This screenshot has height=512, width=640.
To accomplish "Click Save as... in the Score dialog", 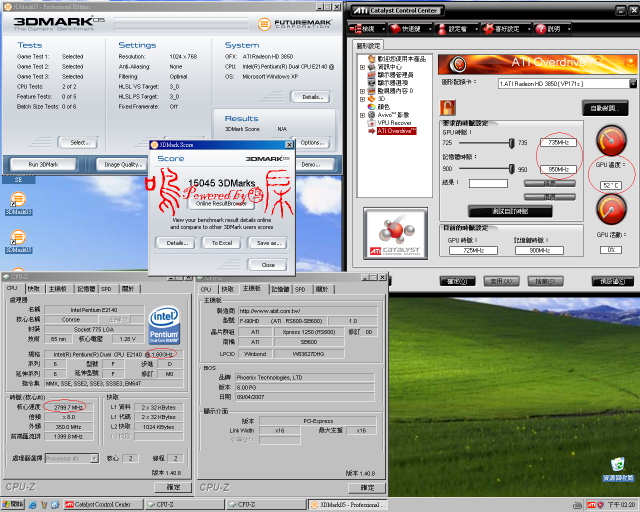I will (267, 243).
